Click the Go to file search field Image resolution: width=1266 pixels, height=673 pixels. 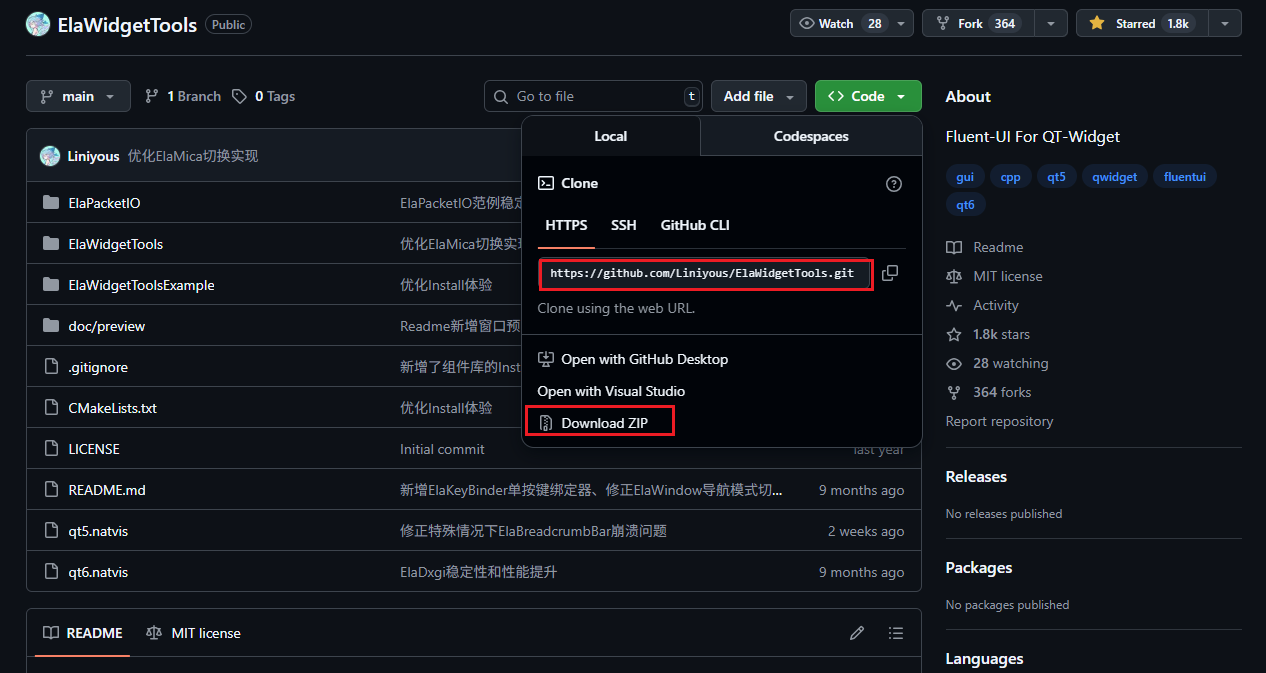click(x=593, y=96)
